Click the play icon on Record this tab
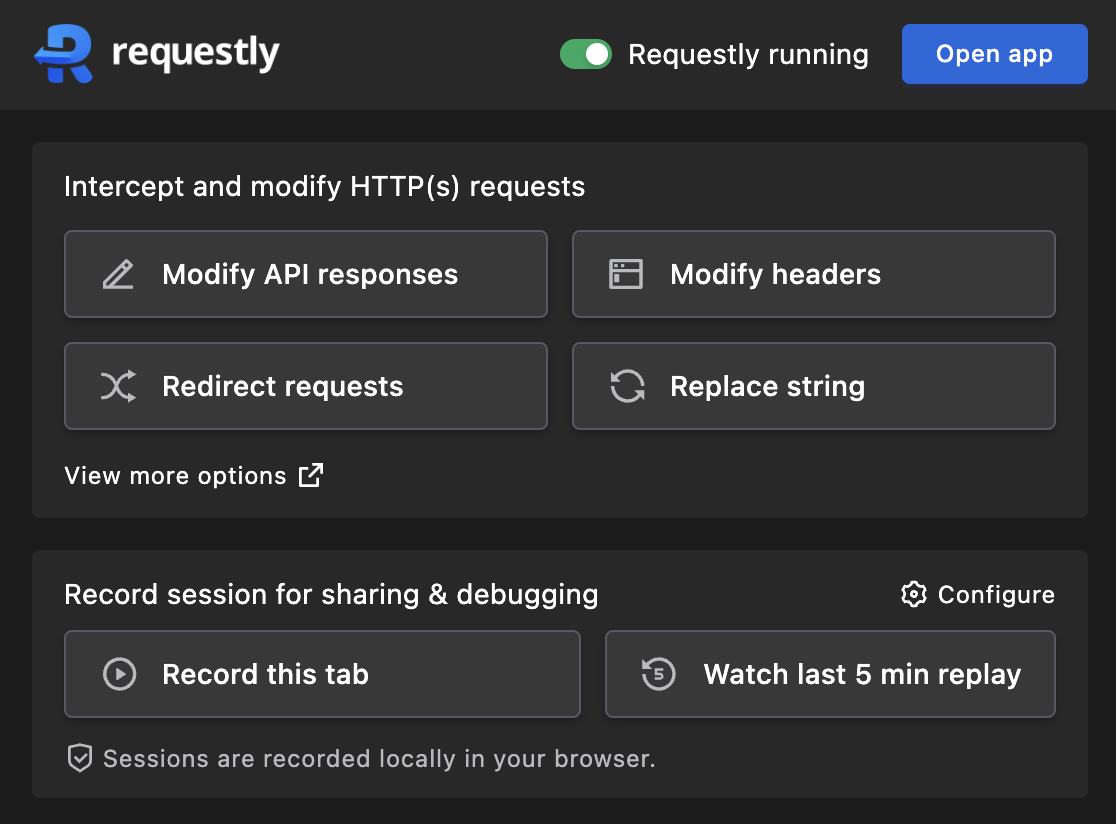1116x824 pixels. [119, 674]
